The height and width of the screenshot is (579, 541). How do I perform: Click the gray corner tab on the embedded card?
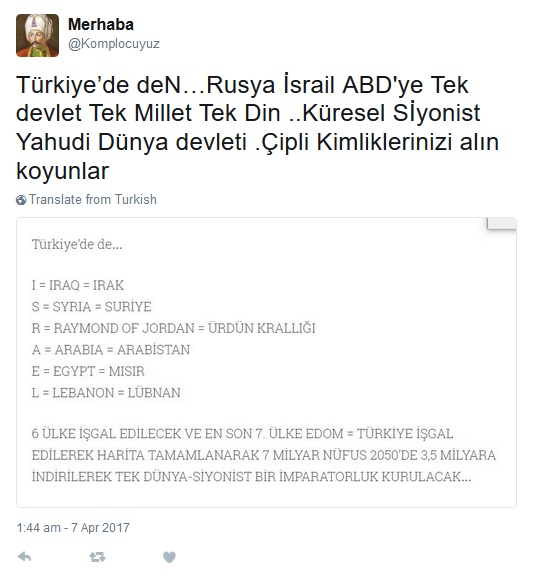pos(501,224)
